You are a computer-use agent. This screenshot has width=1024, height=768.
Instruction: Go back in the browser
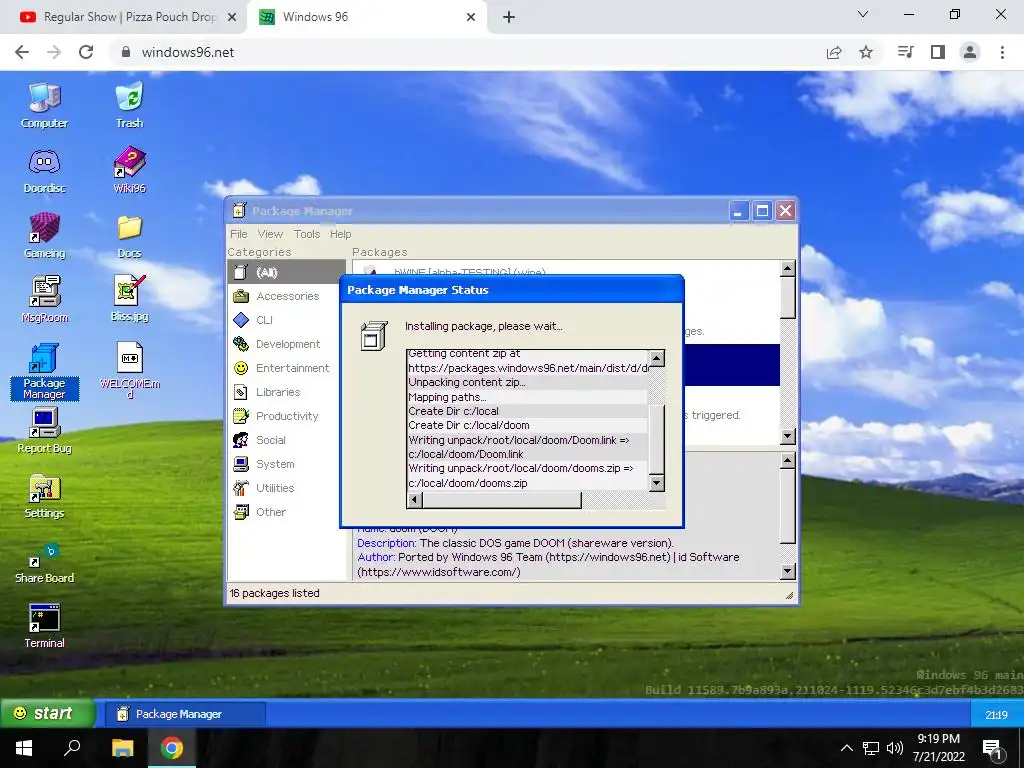22,52
